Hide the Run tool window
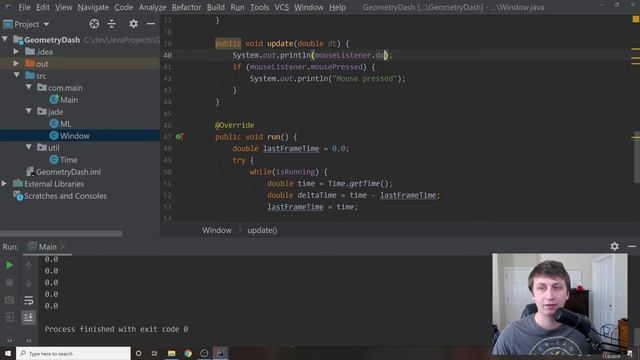 point(632,246)
